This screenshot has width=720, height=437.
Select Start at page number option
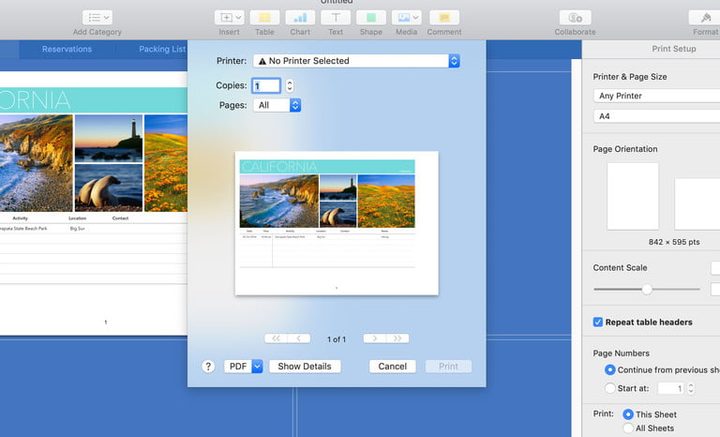[x=610, y=388]
